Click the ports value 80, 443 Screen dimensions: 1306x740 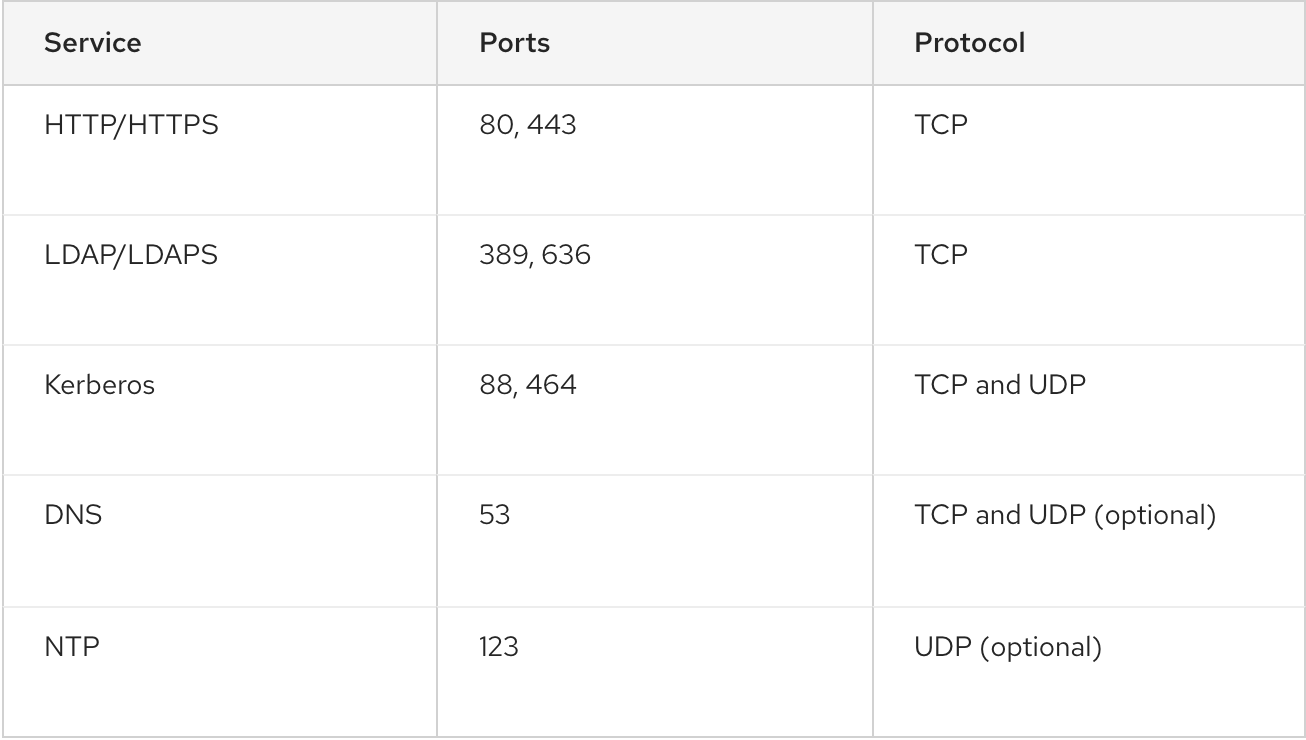(528, 127)
